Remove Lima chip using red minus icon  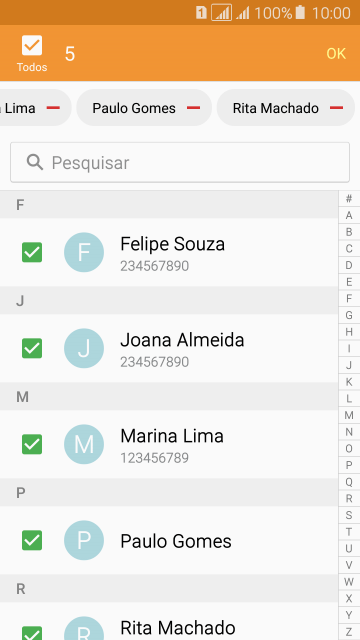53,108
